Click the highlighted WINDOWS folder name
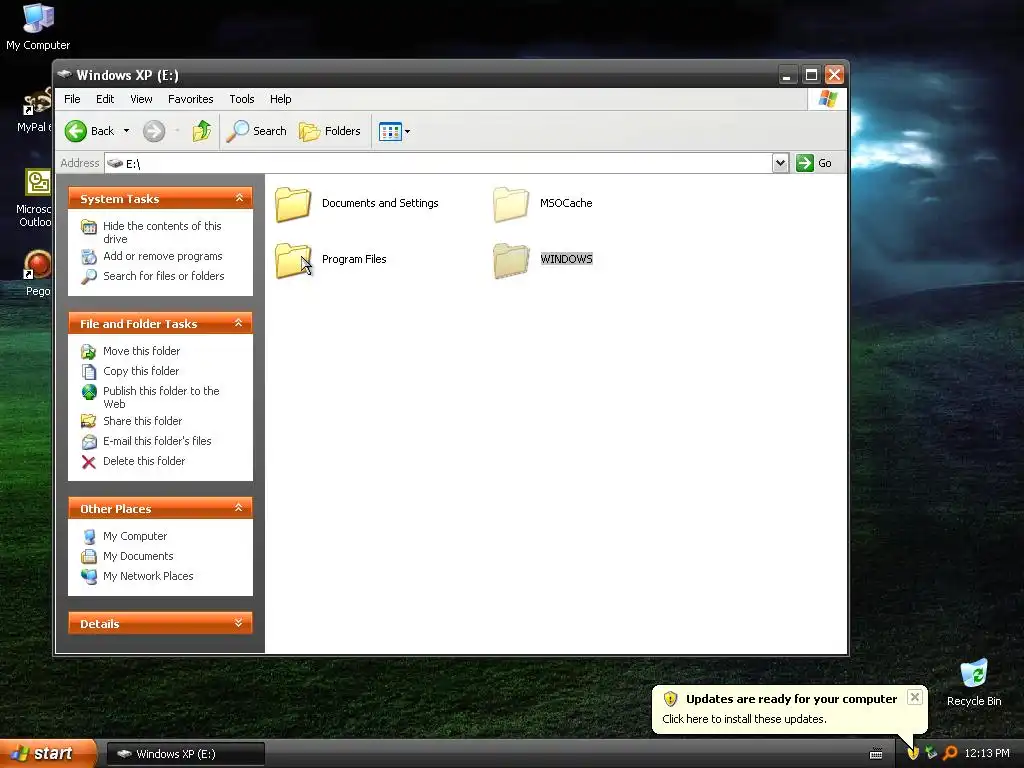The width and height of the screenshot is (1024, 768). (x=566, y=259)
